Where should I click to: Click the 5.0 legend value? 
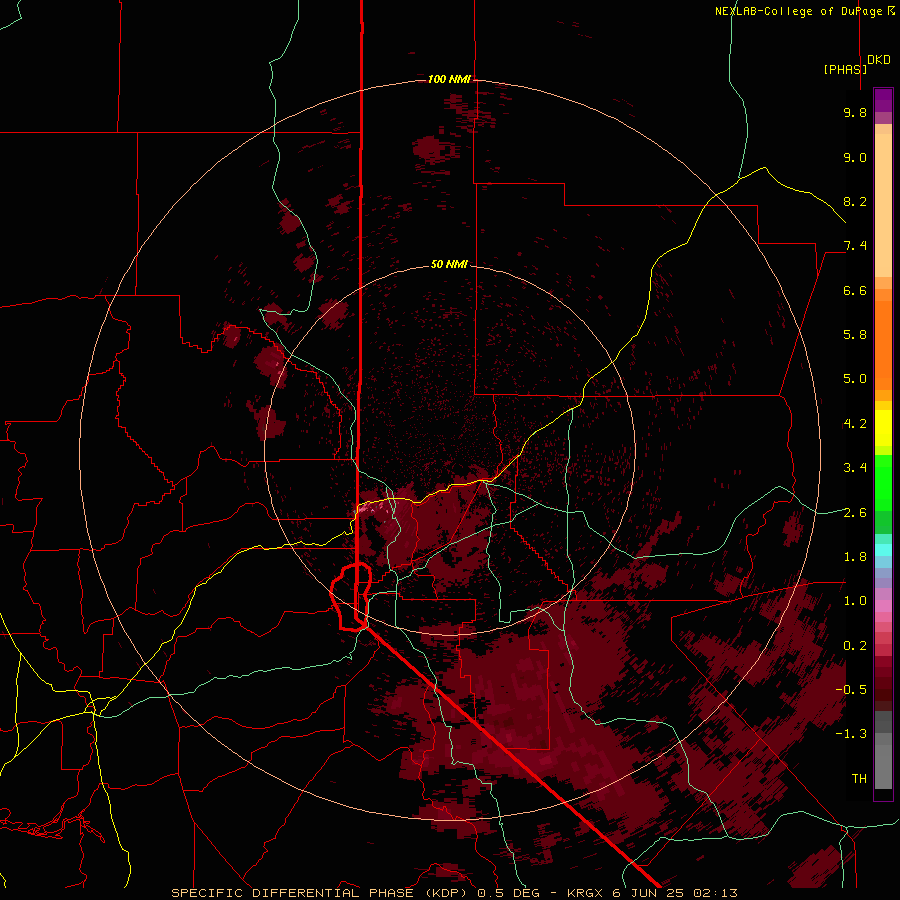pos(855,379)
